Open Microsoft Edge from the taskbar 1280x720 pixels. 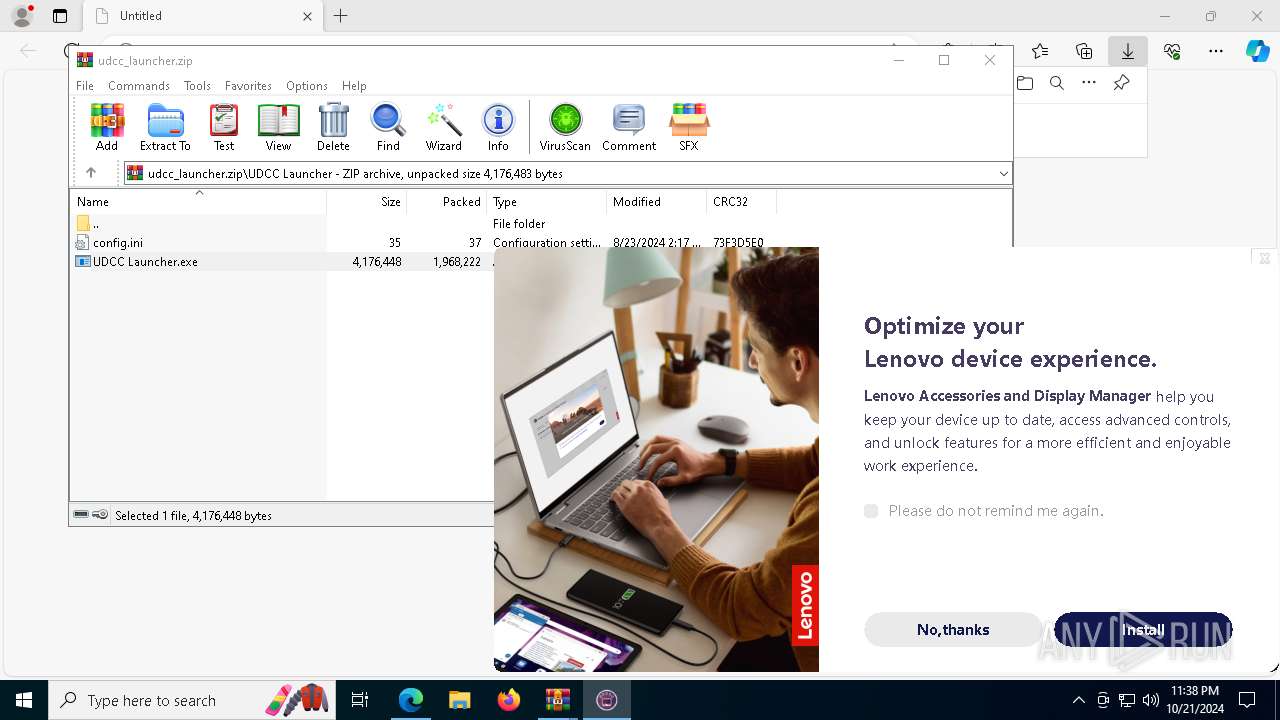pos(411,700)
